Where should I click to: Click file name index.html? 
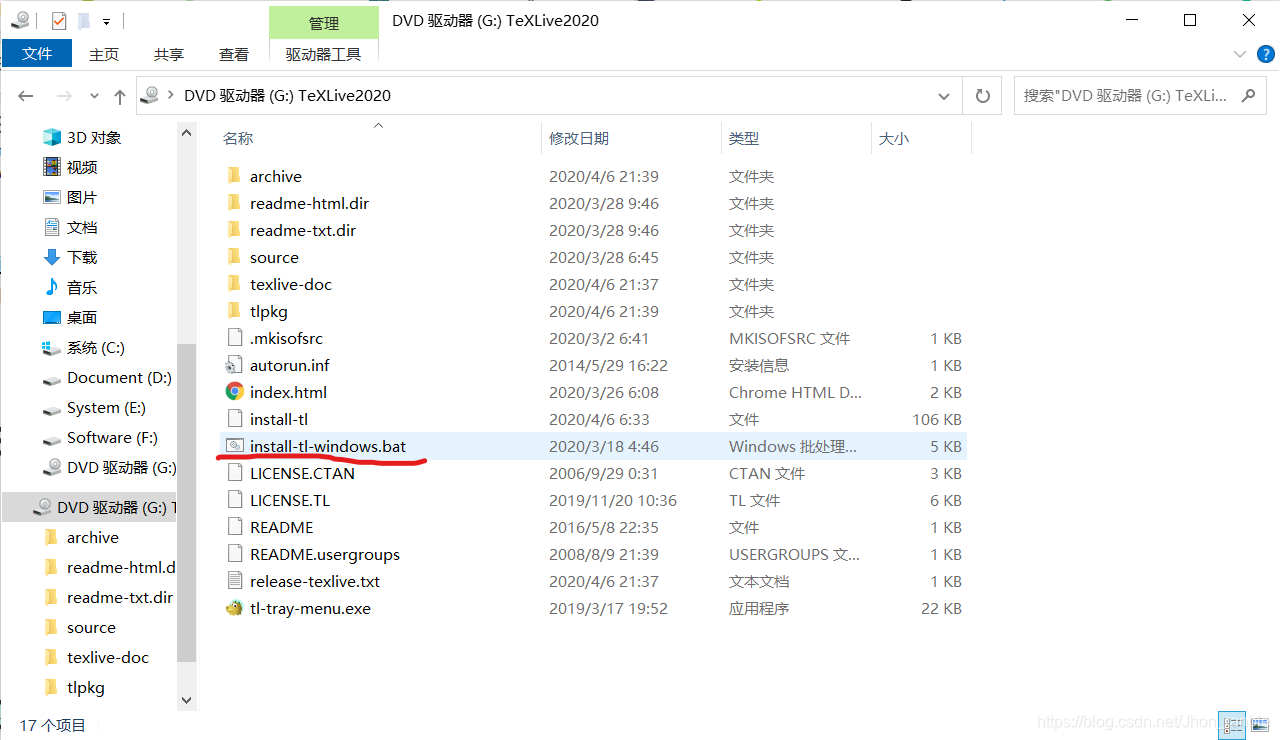point(288,392)
